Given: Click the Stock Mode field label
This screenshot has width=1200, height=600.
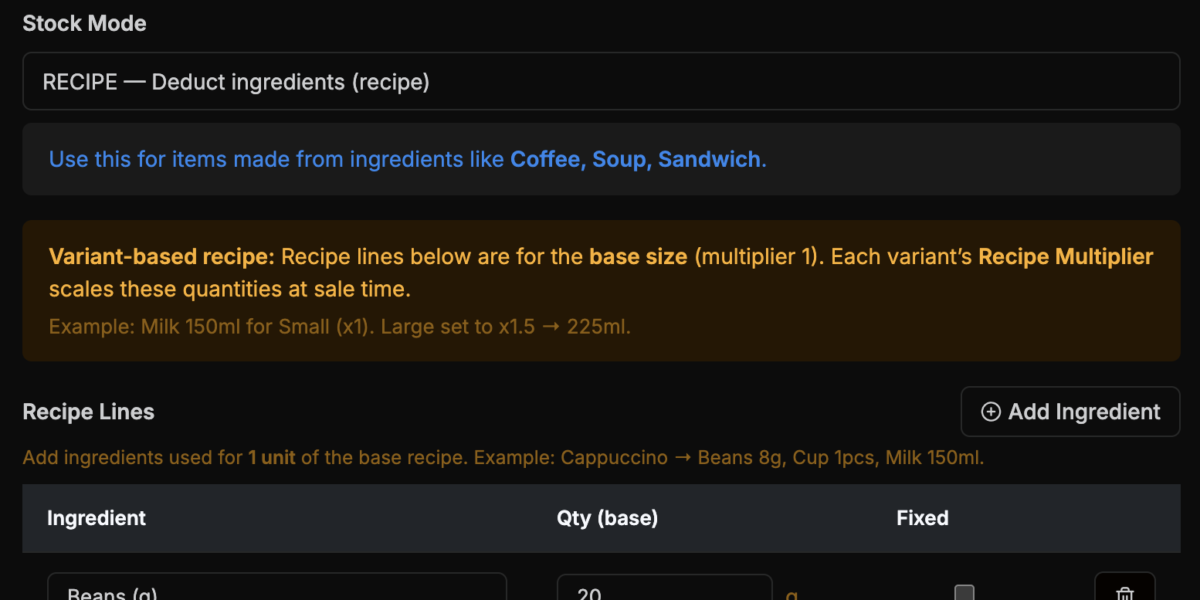Looking at the screenshot, I should [85, 24].
